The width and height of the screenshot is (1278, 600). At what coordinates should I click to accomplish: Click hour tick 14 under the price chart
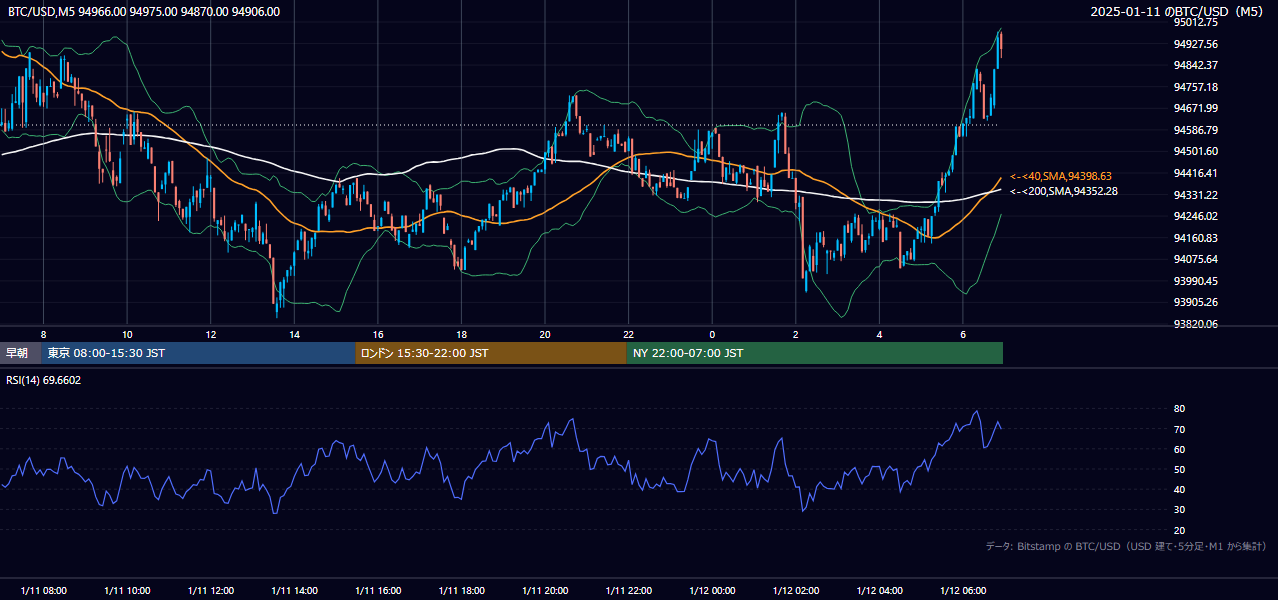click(294, 334)
